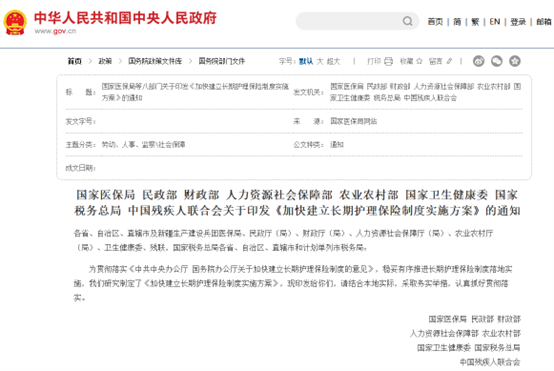The image size is (554, 371).
Task: Click the www.gov.cn address text
Action: tap(55, 31)
